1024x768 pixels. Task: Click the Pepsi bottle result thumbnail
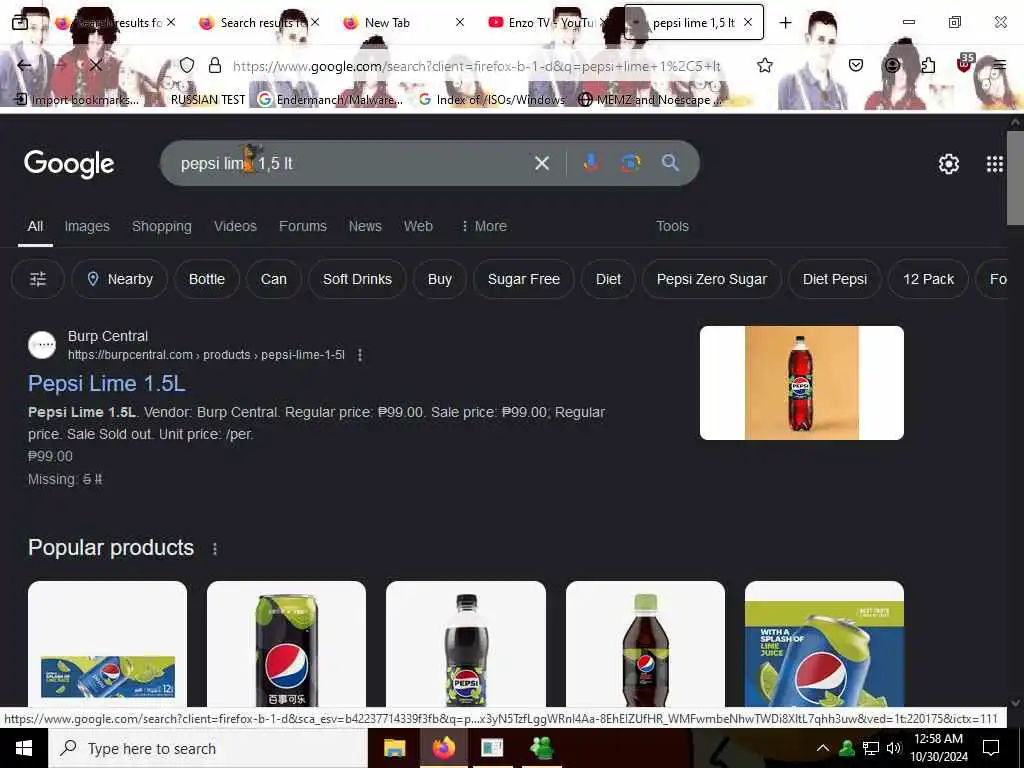pyautogui.click(x=801, y=383)
